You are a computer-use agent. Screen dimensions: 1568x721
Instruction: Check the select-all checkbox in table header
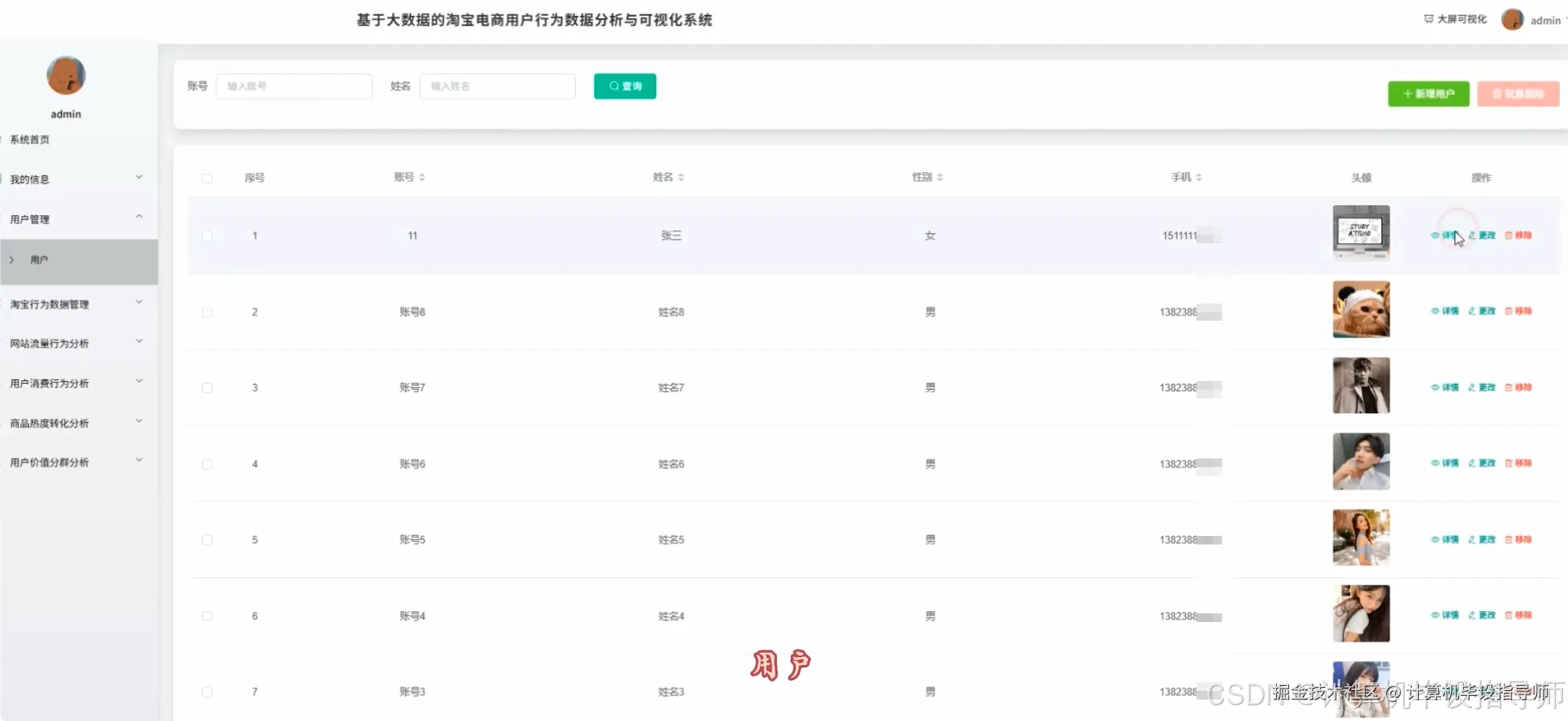(x=207, y=177)
